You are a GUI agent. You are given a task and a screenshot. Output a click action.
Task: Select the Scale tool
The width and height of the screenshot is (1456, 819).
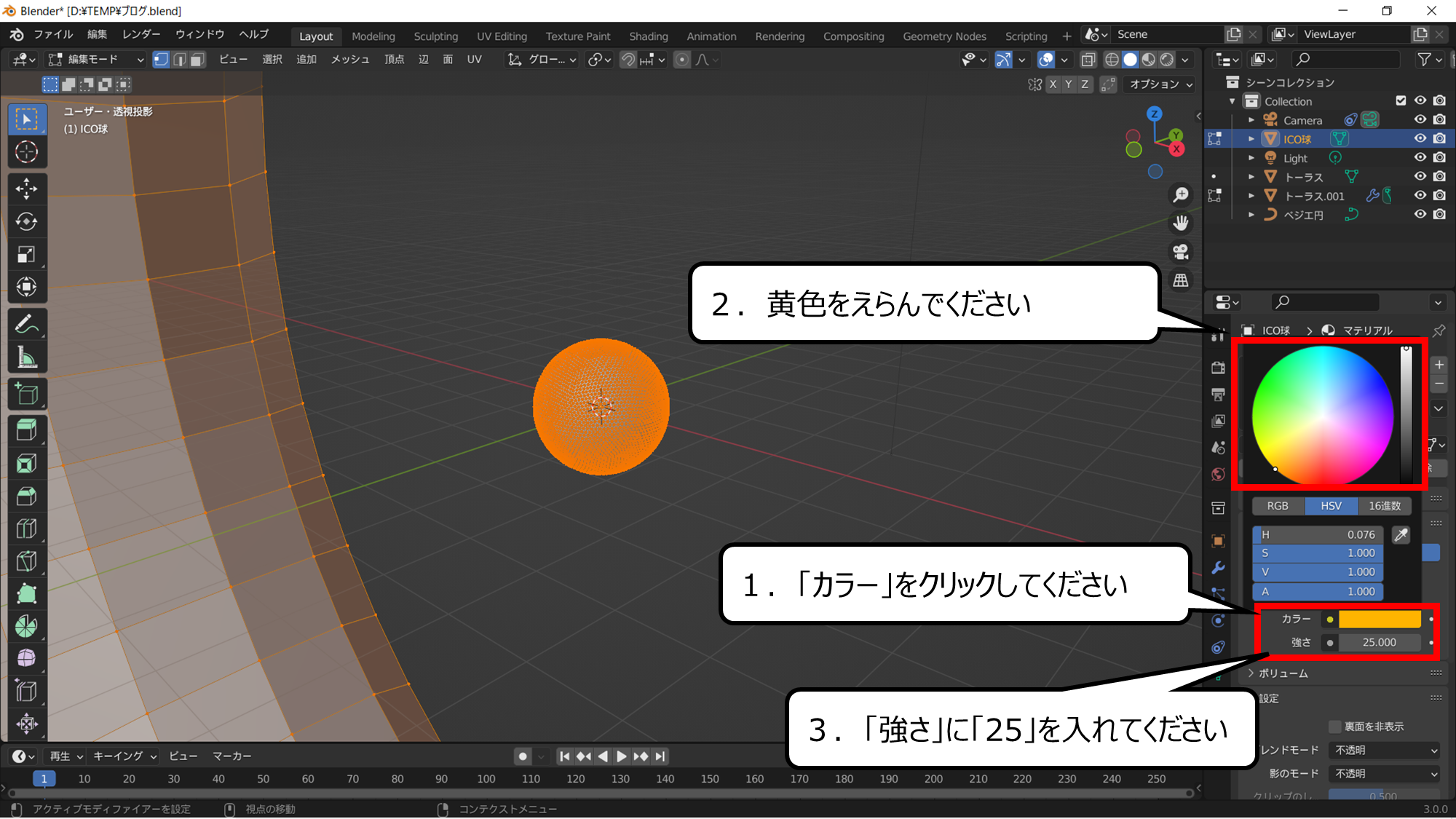(x=27, y=255)
